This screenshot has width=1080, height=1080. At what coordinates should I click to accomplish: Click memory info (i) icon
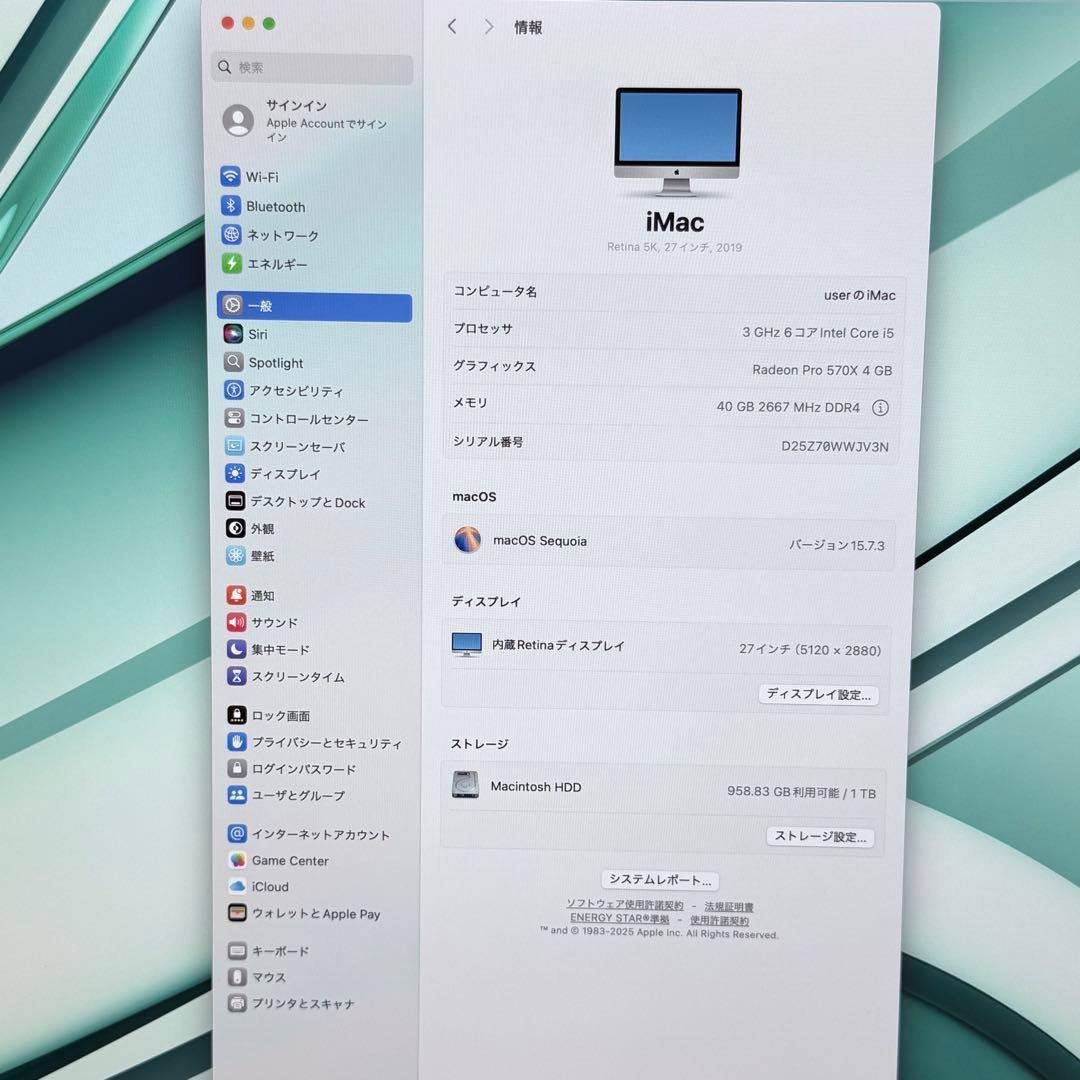point(880,408)
